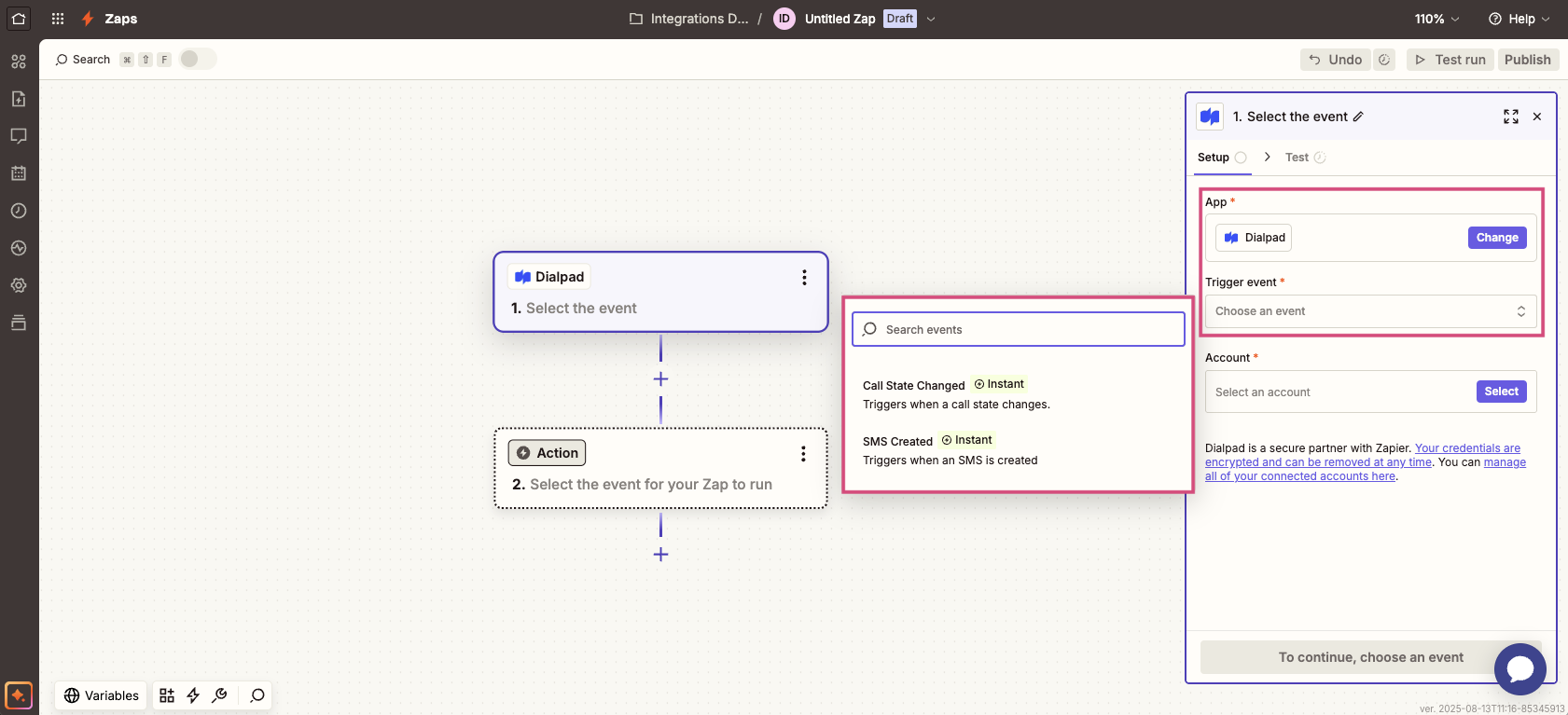Close the step configuration panel
The image size is (1568, 715).
click(1537, 117)
